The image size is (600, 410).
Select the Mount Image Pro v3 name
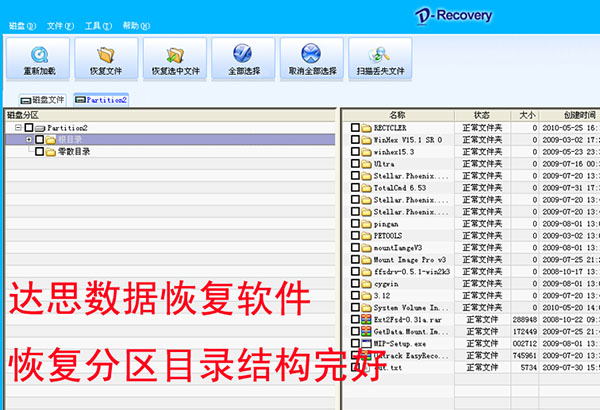pyautogui.click(x=410, y=260)
